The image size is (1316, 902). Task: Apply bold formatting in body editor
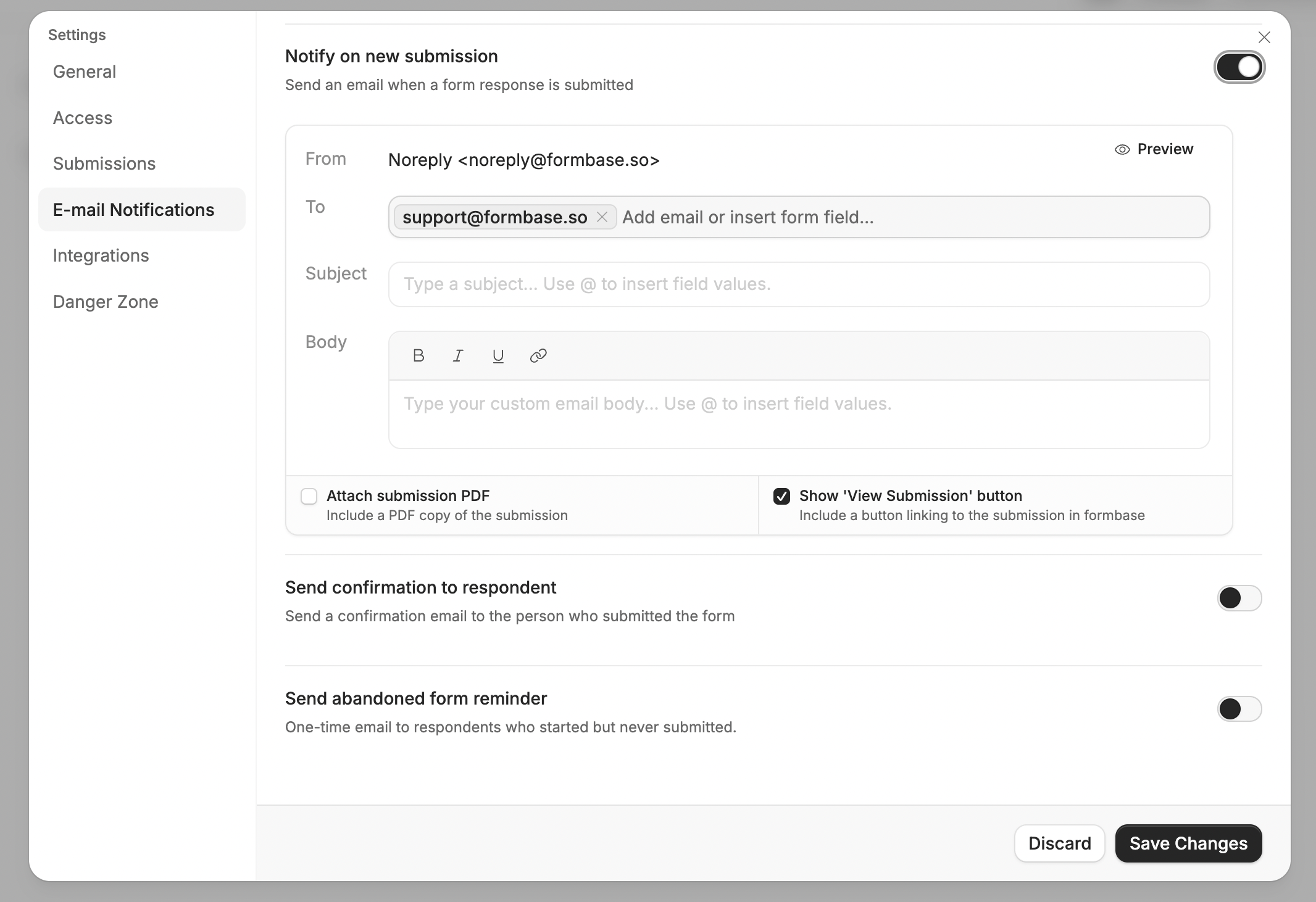click(419, 355)
